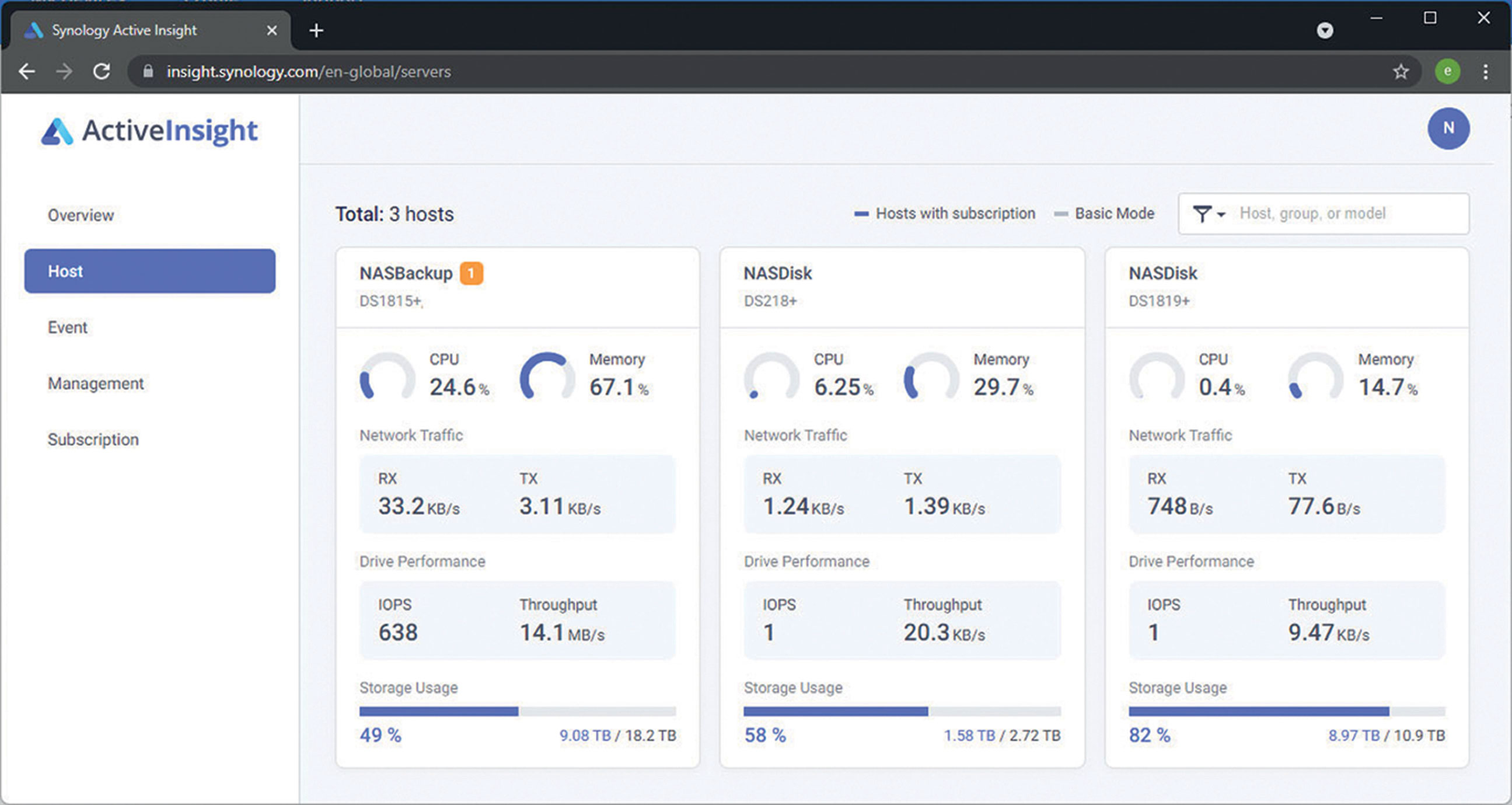The width and height of the screenshot is (1512, 805).
Task: Click the NASBackup Memory gauge
Action: [x=547, y=377]
